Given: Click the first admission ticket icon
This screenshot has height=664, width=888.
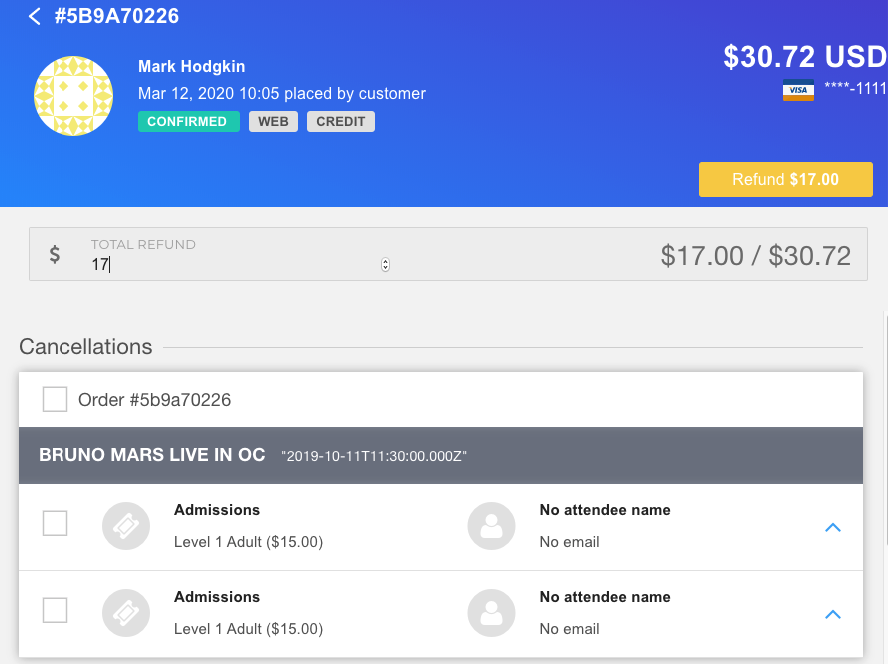Looking at the screenshot, I should (x=126, y=526).
